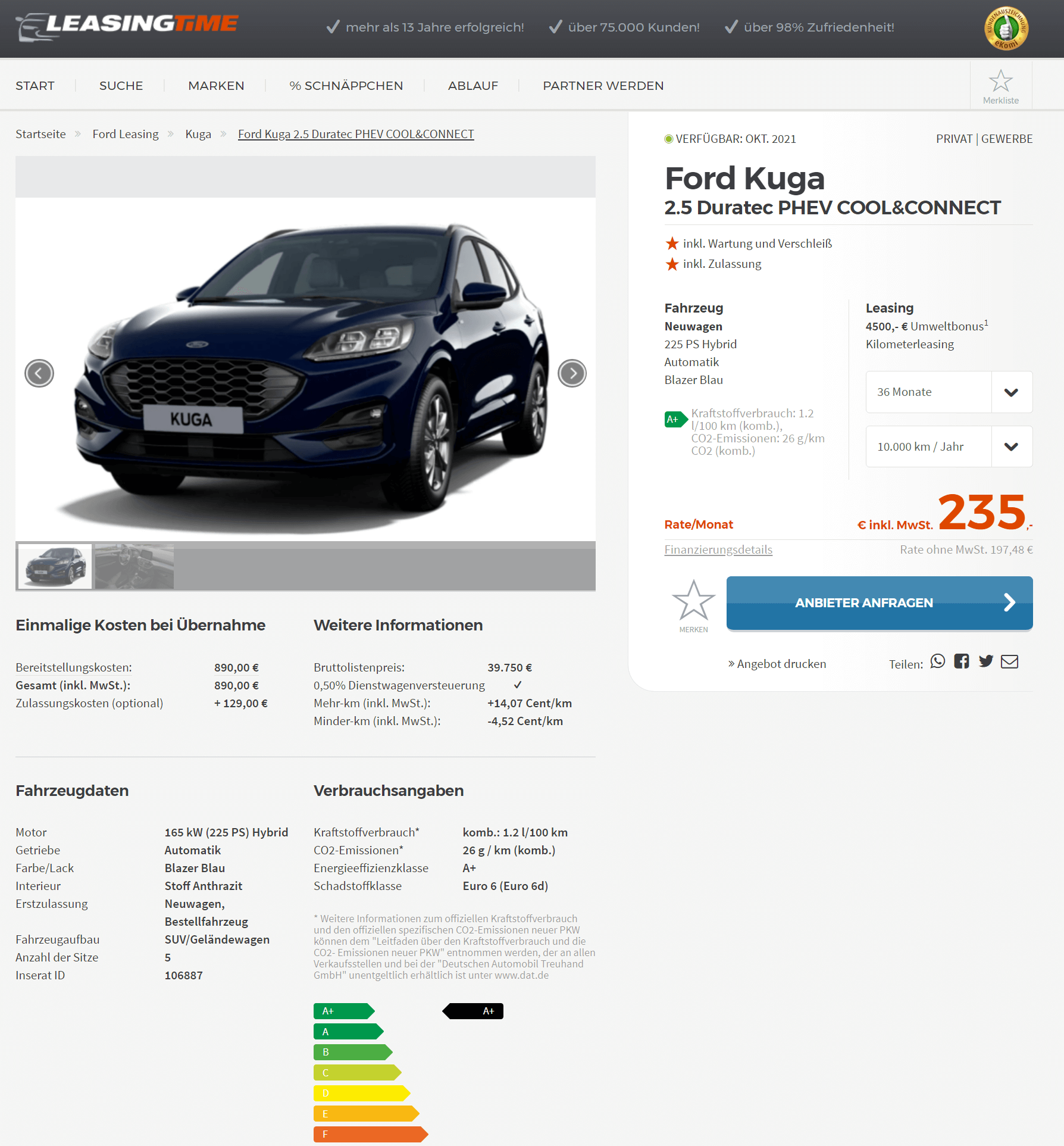Open the SUCHE menu item
Viewport: 1064px width, 1146px height.
[121, 86]
